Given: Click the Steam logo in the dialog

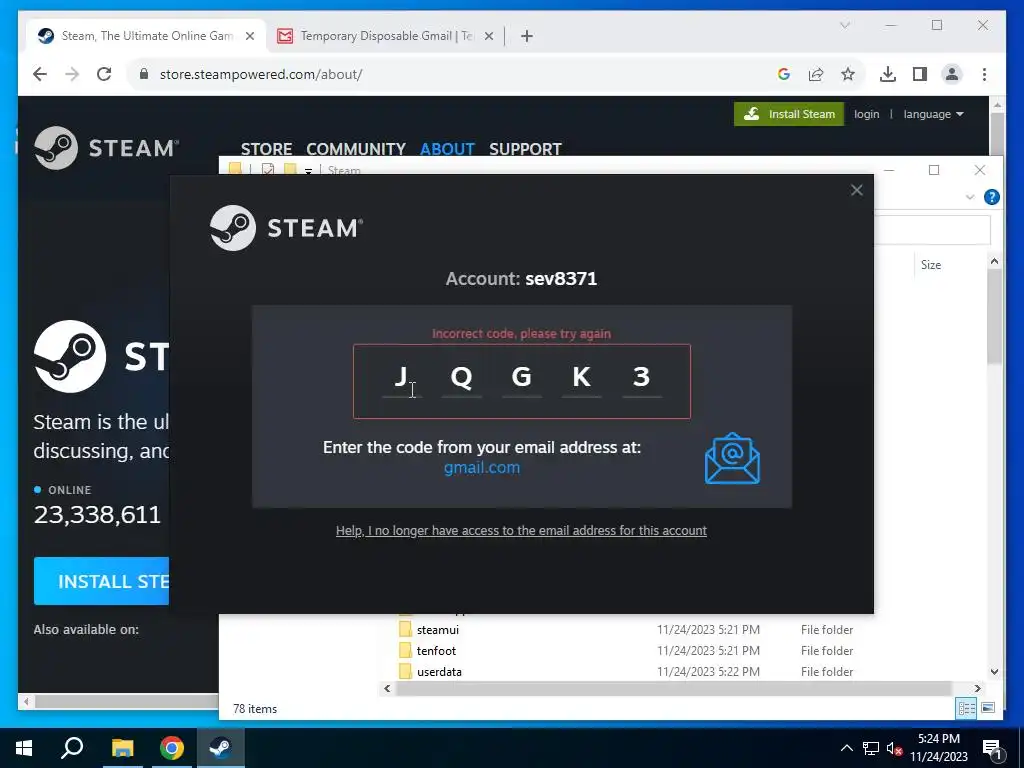Looking at the screenshot, I should click(x=286, y=228).
